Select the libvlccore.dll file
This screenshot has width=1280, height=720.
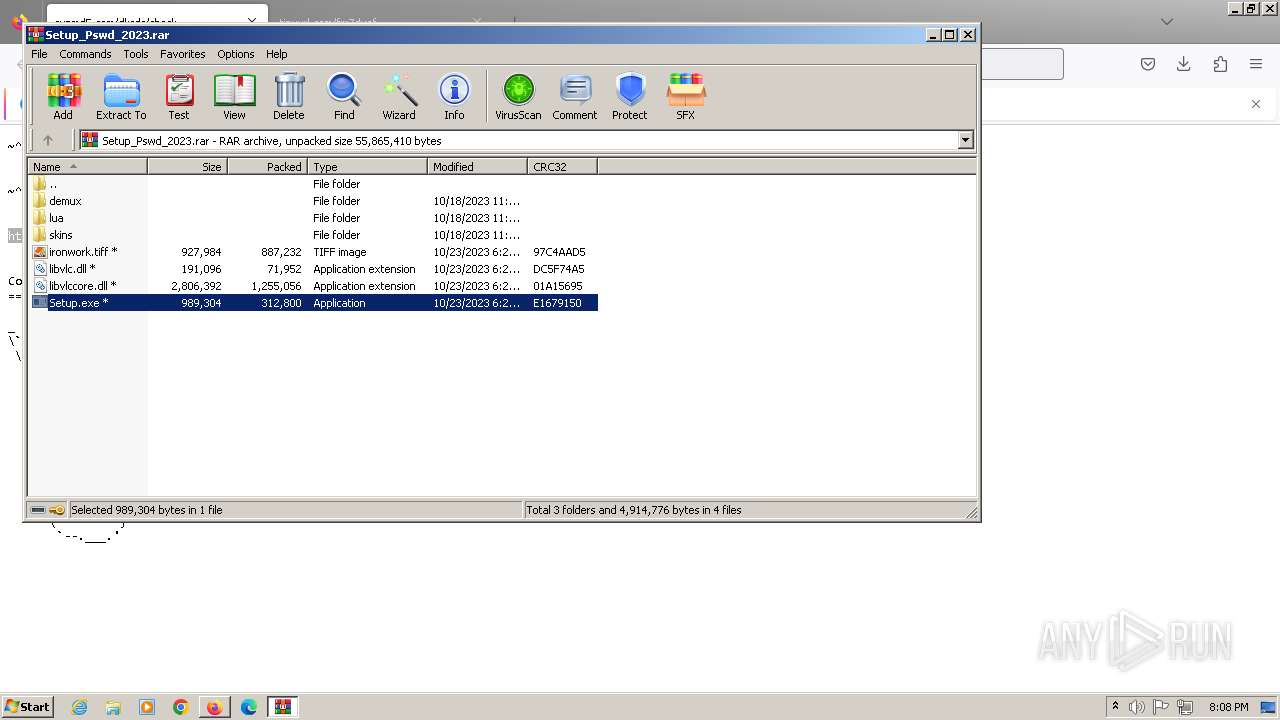[x=313, y=286]
